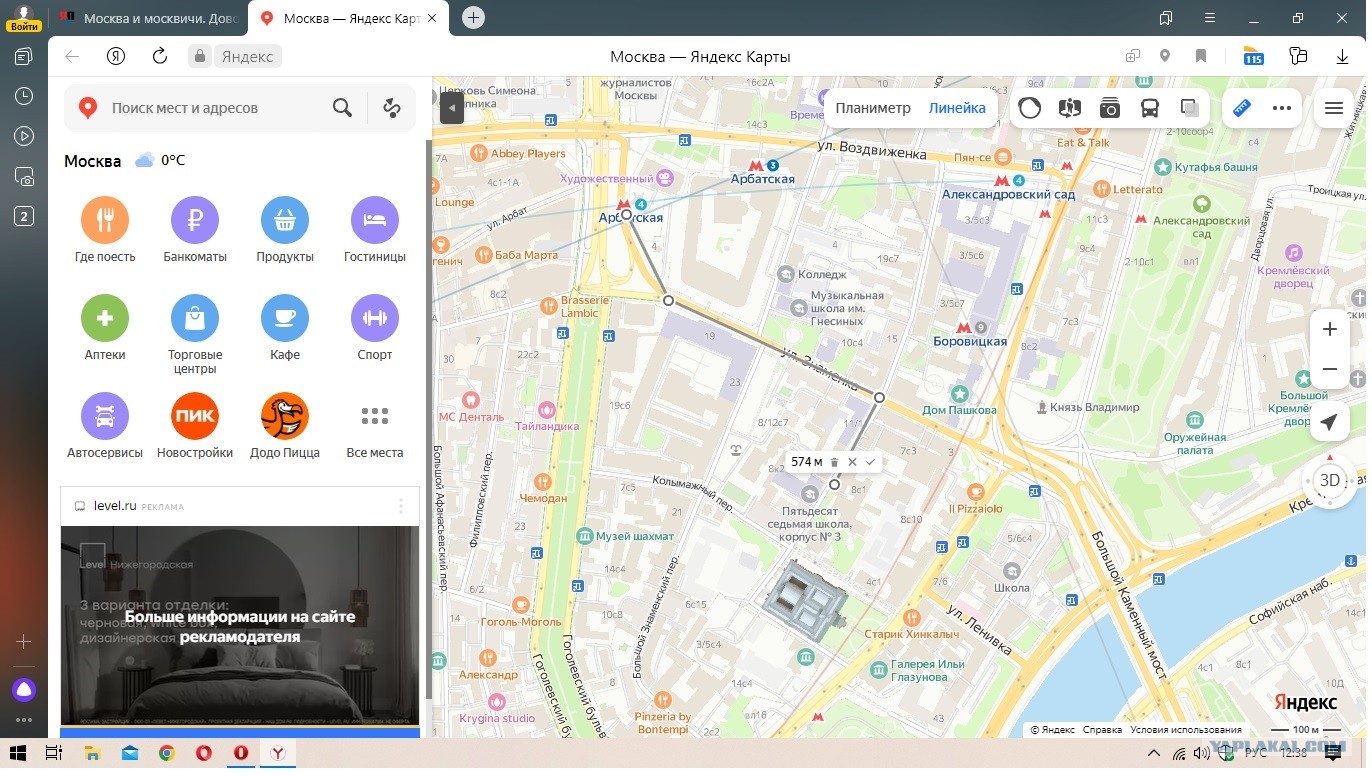Toggle street panoramas layer icon

(1070, 108)
